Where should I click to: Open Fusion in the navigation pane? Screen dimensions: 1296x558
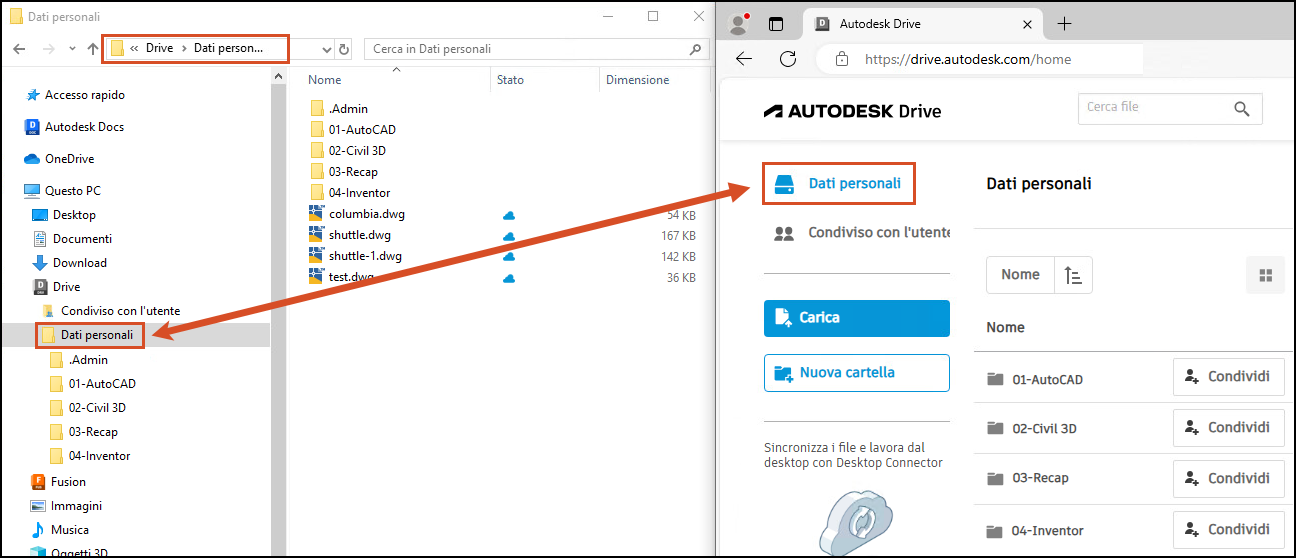pos(68,482)
